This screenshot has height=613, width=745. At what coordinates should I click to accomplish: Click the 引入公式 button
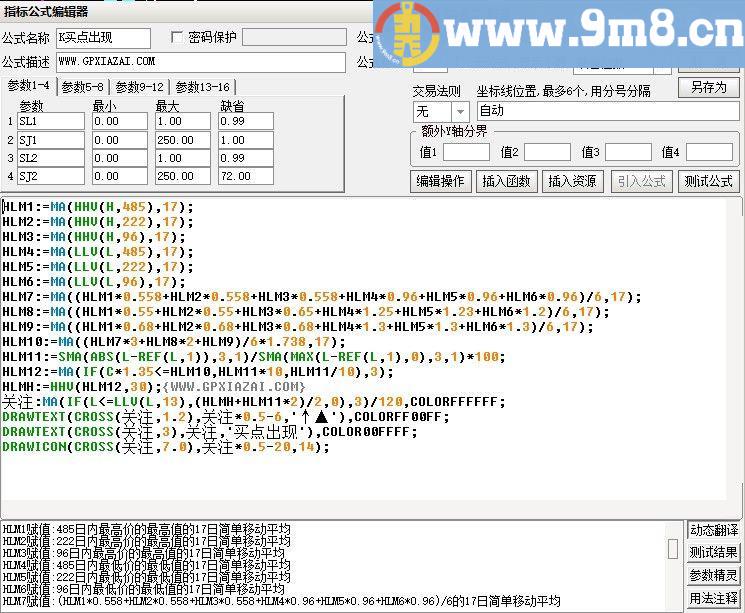tap(641, 181)
